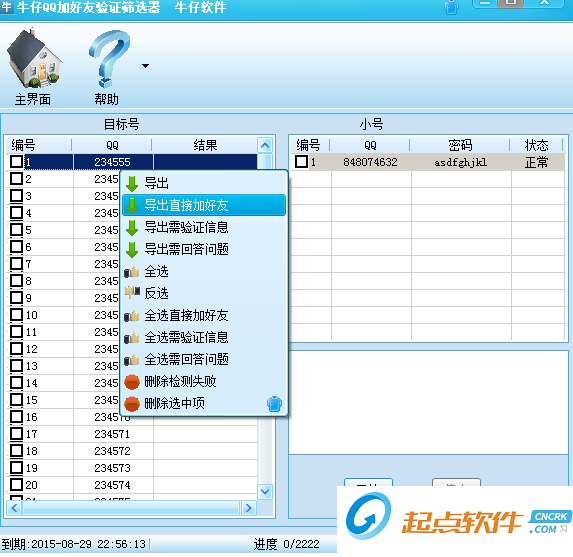Viewport: 573px width, 557px height.
Task: Select 全选需验证信息 menu entry
Action: tap(204, 337)
